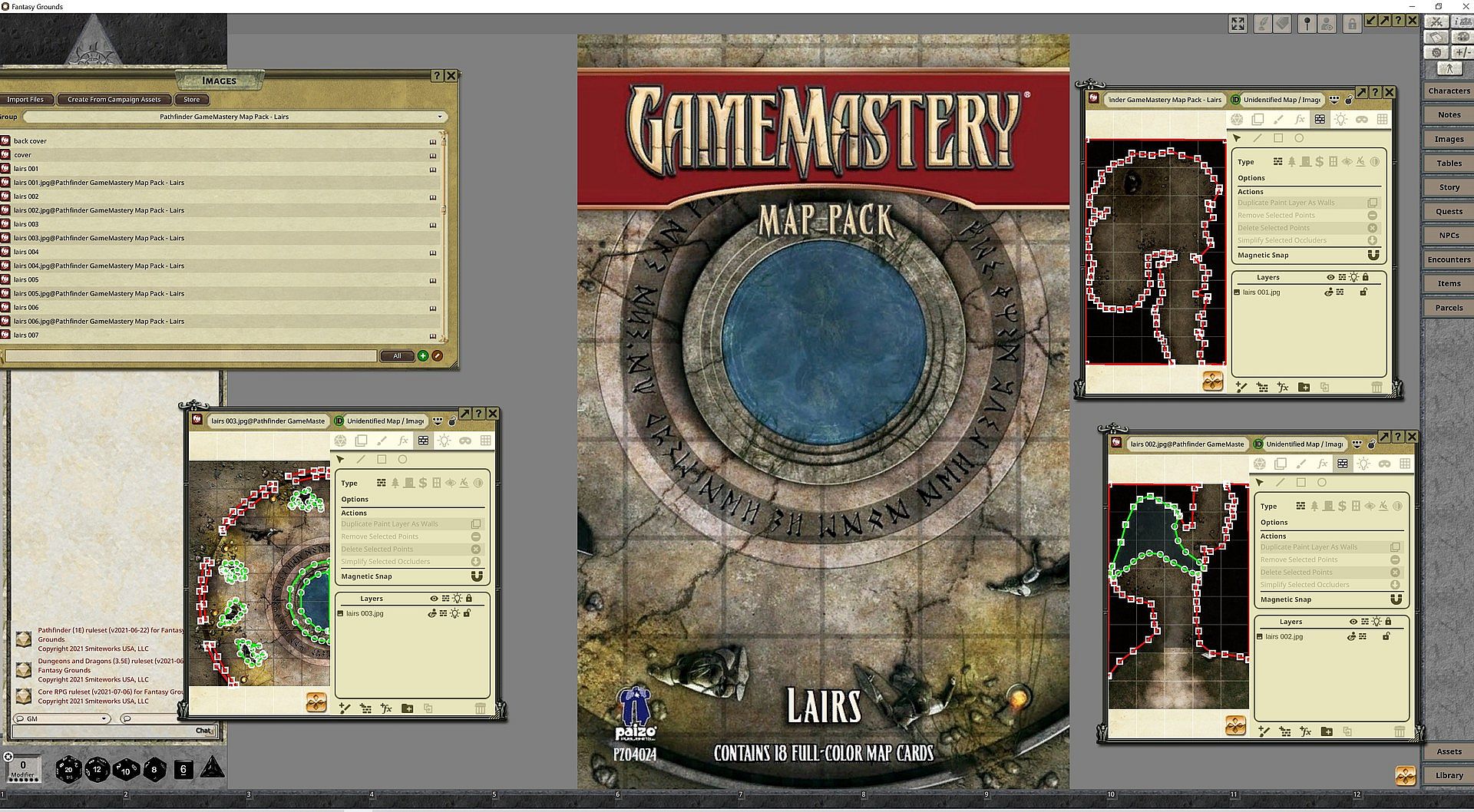This screenshot has width=1474, height=812.
Task: Pick the wall occluder type in lairs 001 window
Action: [1277, 161]
